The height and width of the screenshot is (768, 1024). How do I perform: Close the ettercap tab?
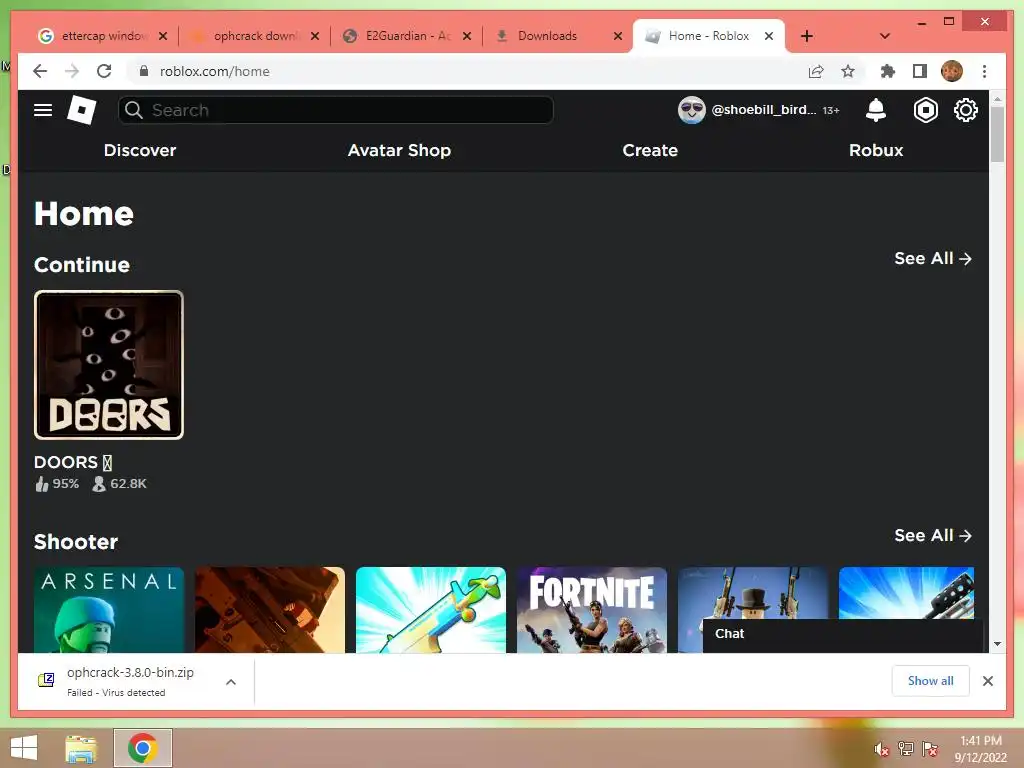(163, 36)
